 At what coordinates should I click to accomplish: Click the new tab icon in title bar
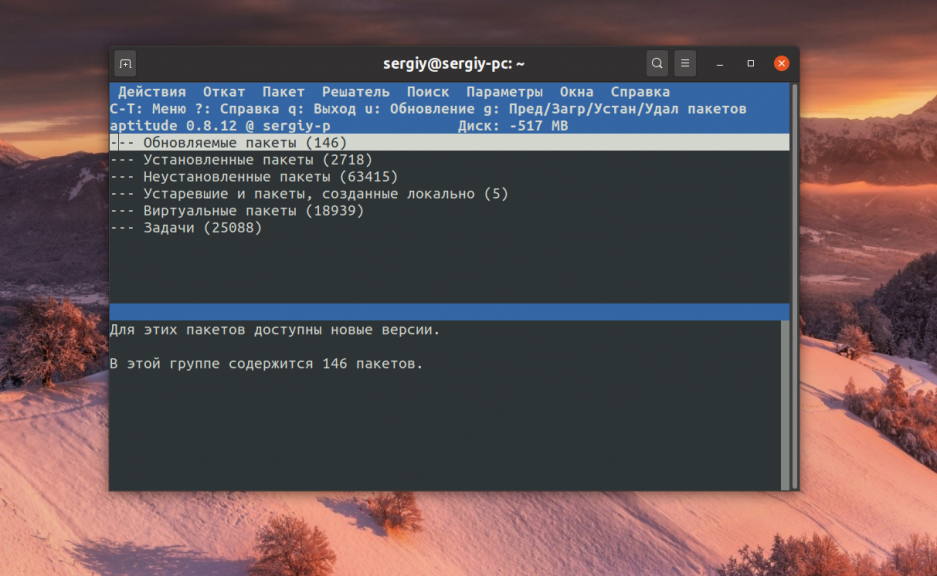point(125,64)
